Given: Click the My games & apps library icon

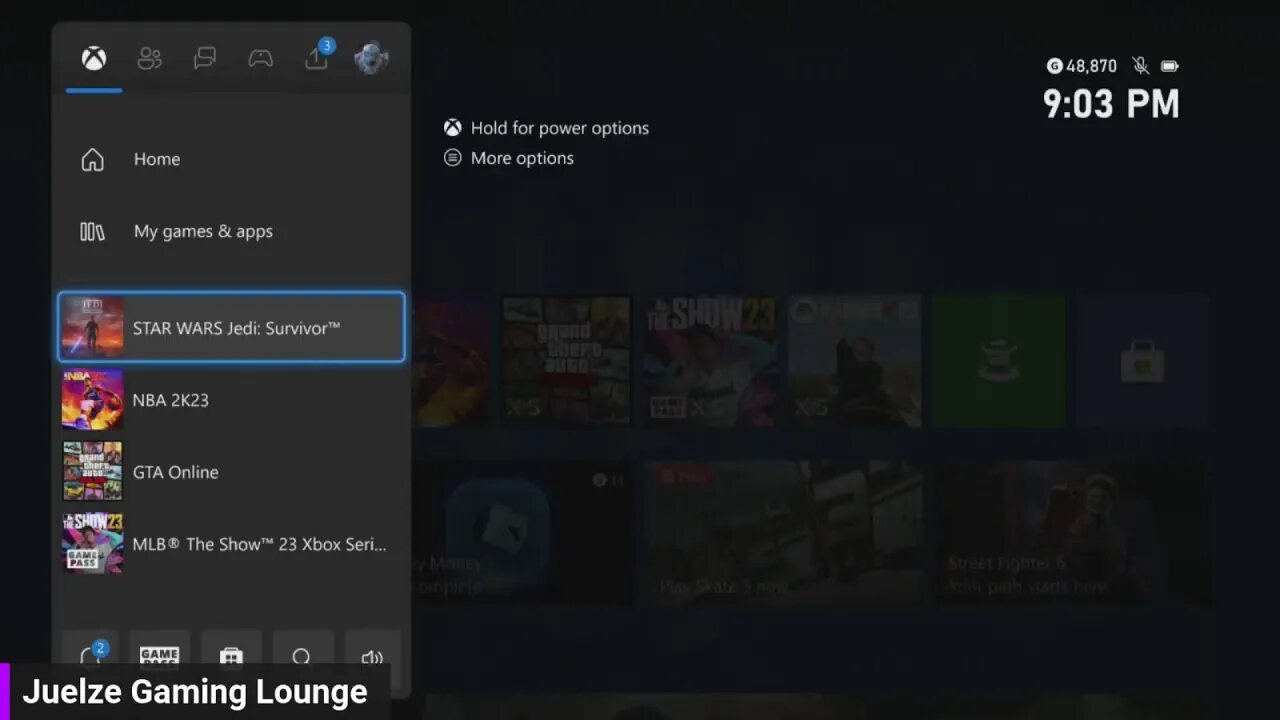Looking at the screenshot, I should pyautogui.click(x=92, y=231).
